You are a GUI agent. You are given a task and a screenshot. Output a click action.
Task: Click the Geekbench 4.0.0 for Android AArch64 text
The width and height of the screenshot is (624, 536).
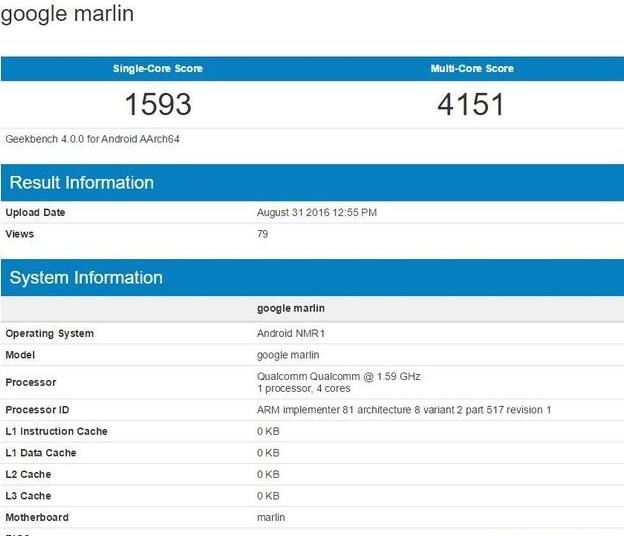click(92, 139)
